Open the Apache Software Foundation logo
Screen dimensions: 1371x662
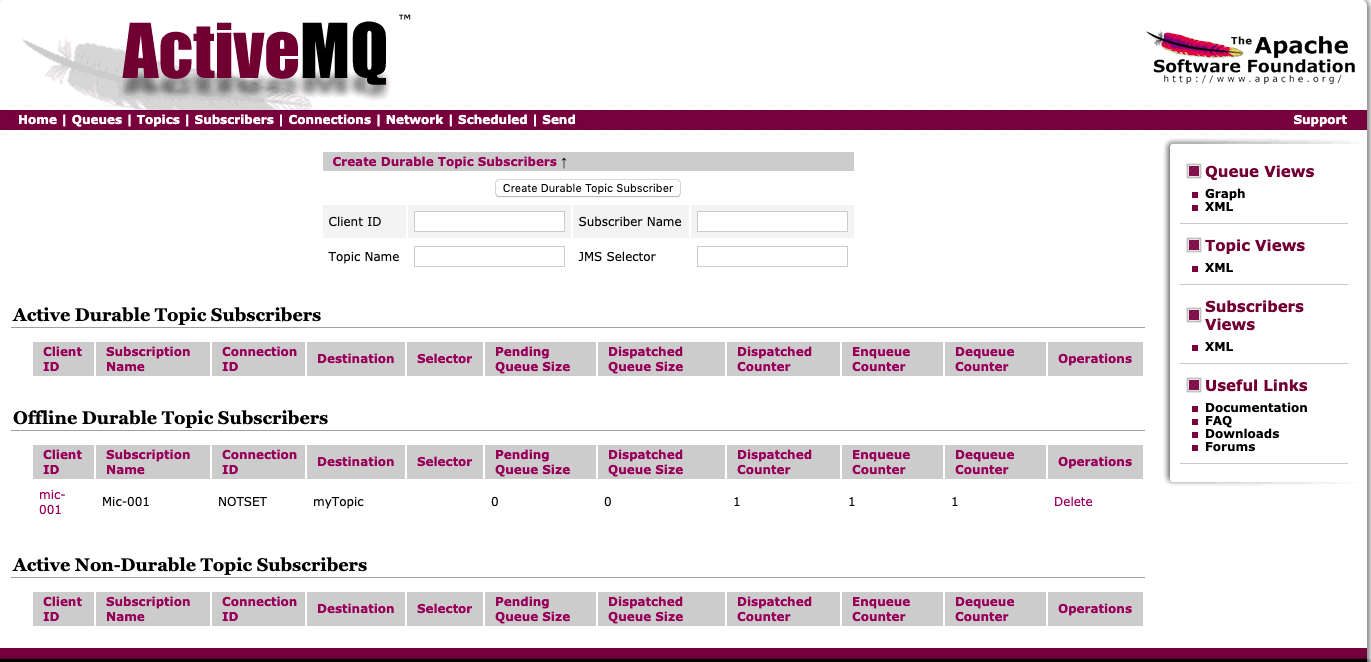tap(1251, 56)
